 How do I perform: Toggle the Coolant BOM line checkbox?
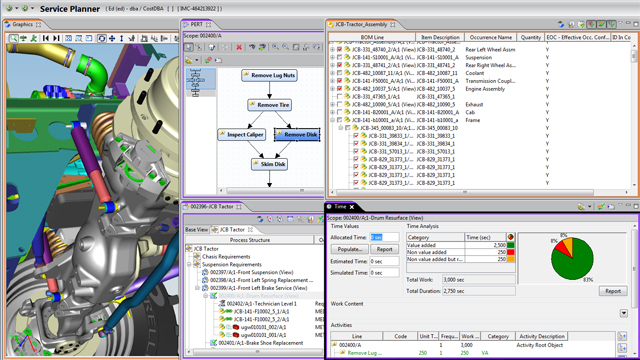tap(340, 73)
